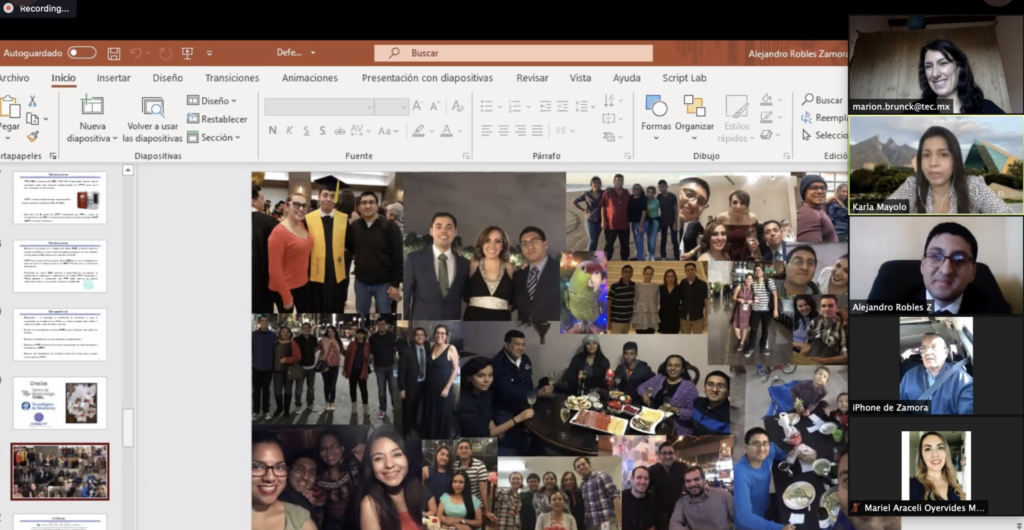
Task: Save the presentation with the disk icon
Action: tap(114, 54)
